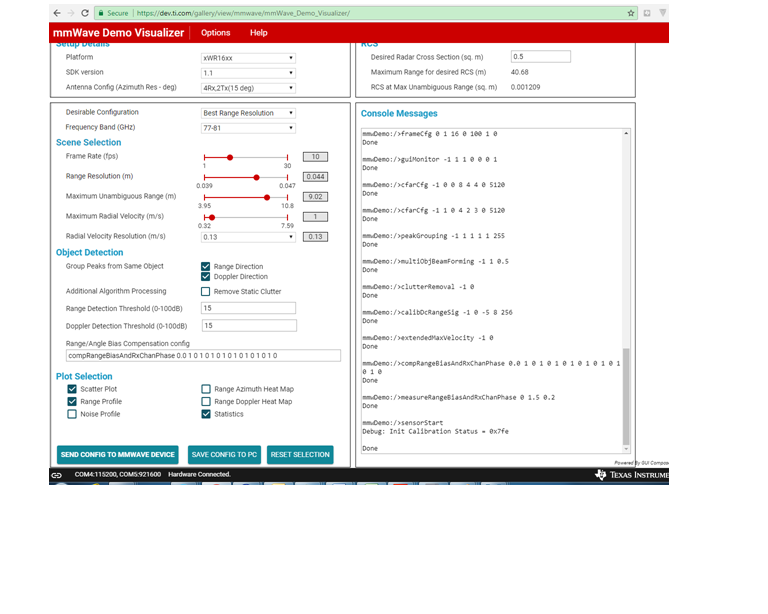The width and height of the screenshot is (768, 614).
Task: Click the Object Detection heading
Action: 90,253
